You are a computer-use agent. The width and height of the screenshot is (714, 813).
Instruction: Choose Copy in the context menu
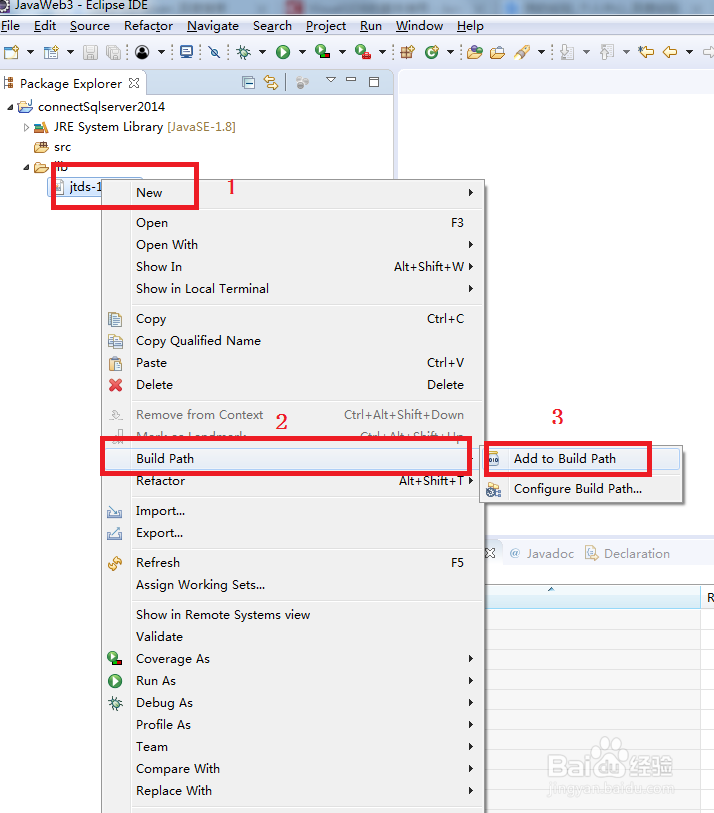tap(293, 319)
